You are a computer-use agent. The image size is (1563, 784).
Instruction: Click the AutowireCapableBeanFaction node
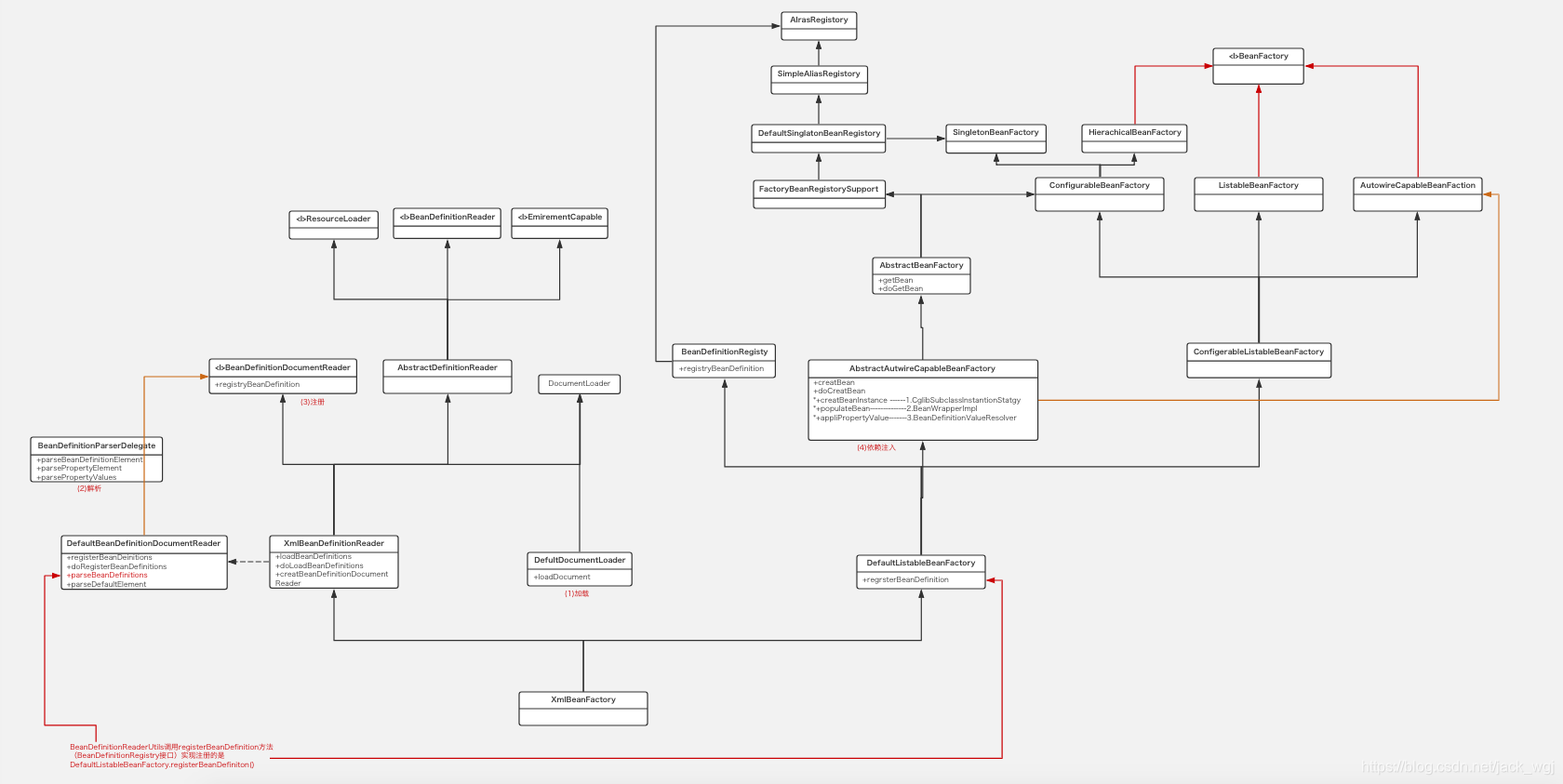1418,194
